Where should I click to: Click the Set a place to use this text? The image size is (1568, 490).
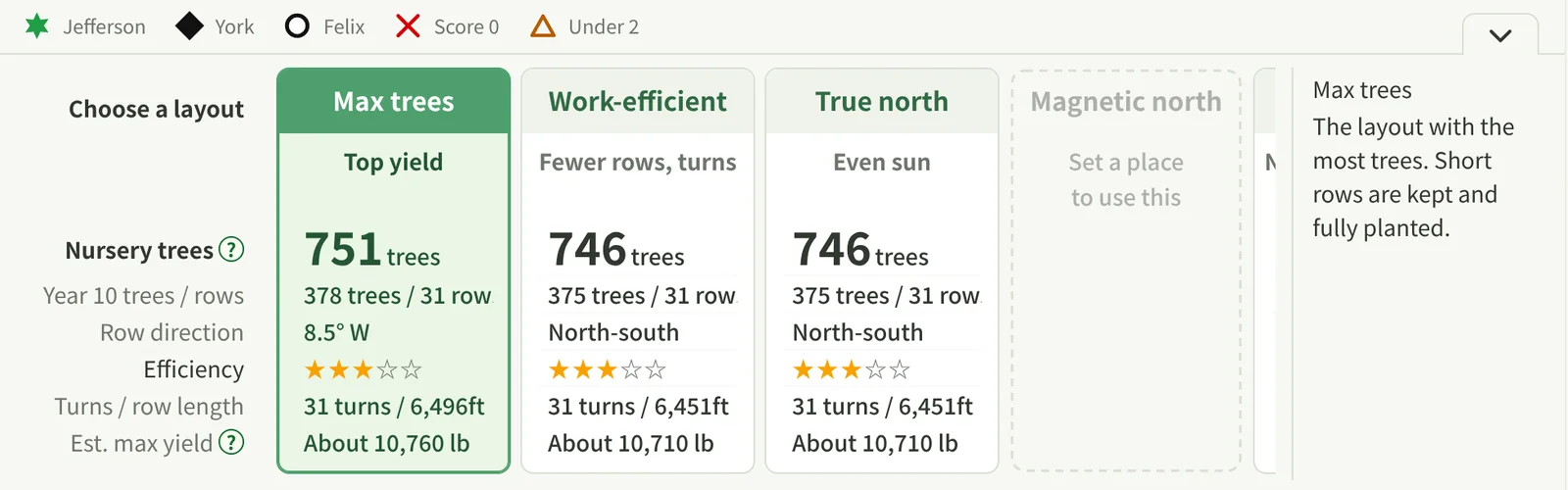pyautogui.click(x=1126, y=180)
